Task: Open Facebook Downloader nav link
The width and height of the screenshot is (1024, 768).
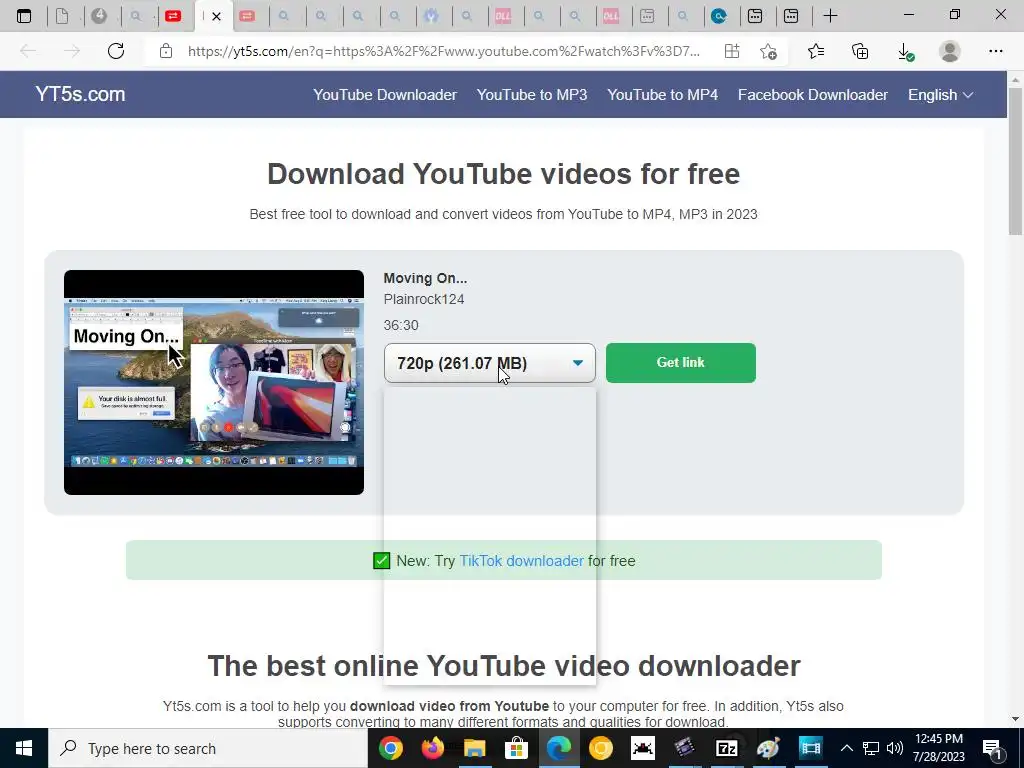Action: 812,95
